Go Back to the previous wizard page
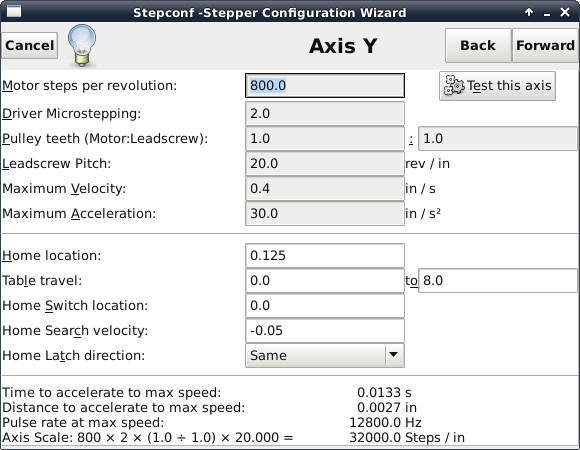This screenshot has height=450, width=580. point(478,45)
